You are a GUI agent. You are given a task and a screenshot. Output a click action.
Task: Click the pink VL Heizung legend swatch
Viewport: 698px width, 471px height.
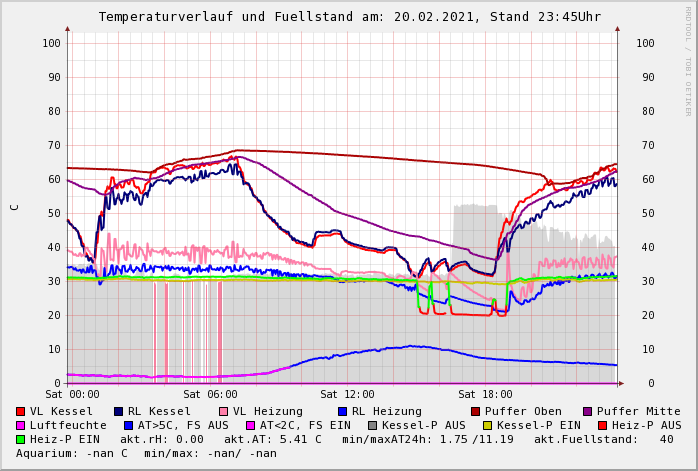click(x=223, y=411)
